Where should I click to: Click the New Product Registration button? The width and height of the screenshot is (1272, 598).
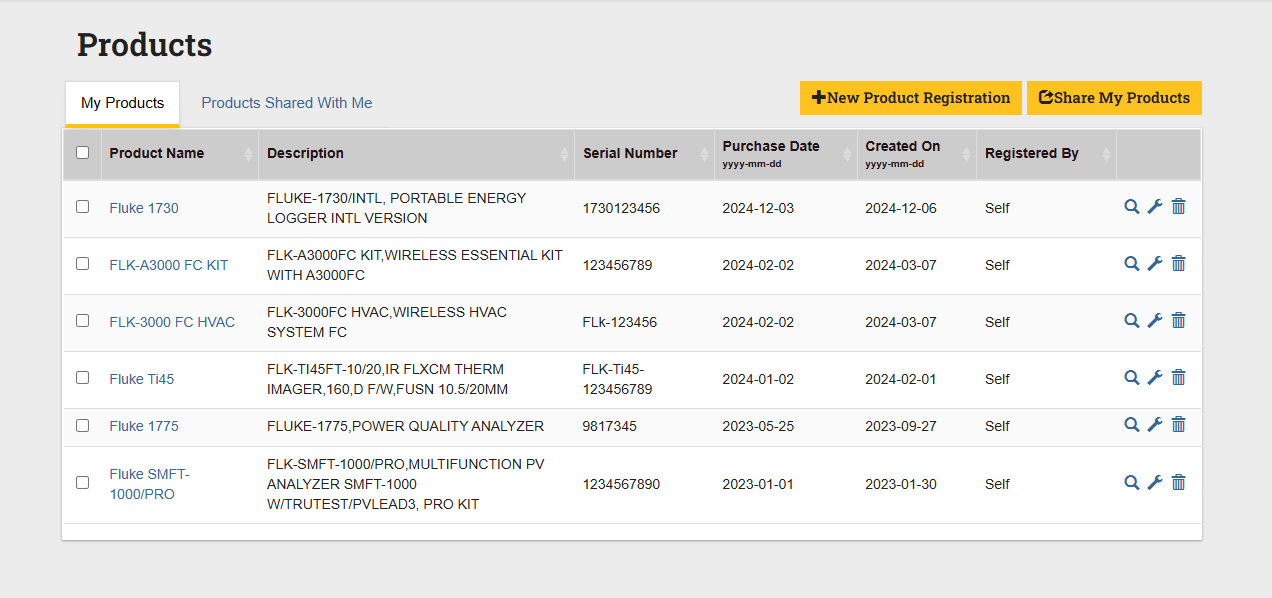click(910, 98)
